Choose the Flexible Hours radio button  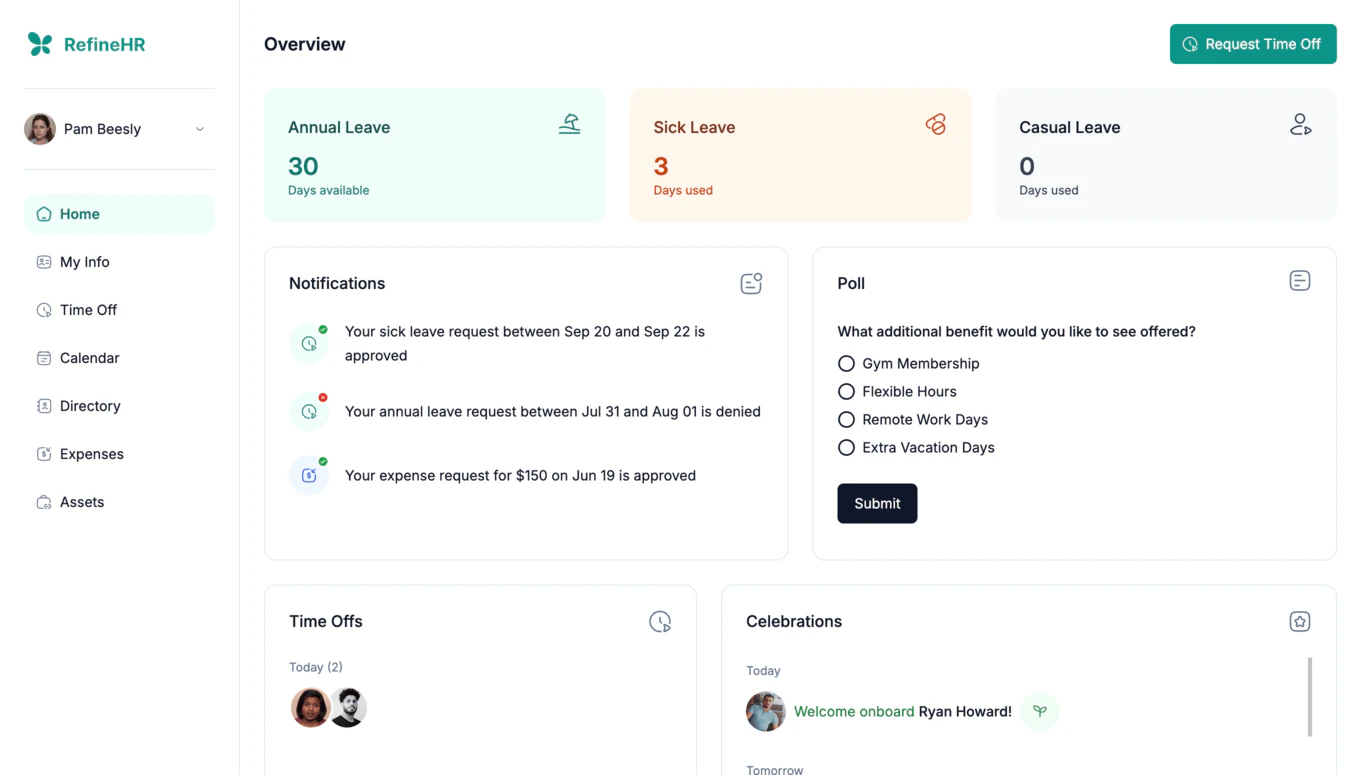tap(846, 392)
